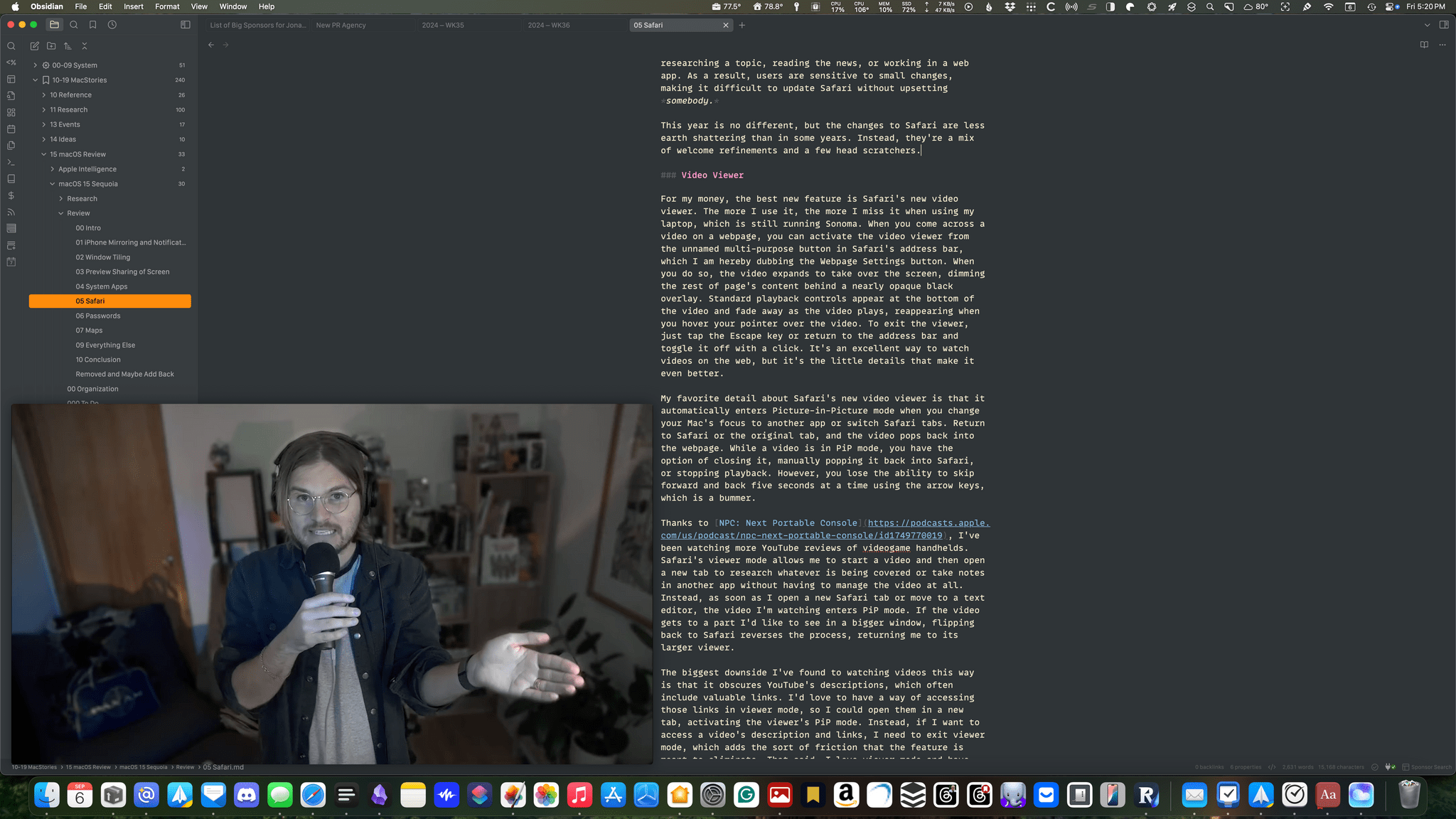Image resolution: width=1456 pixels, height=819 pixels.
Task: Change file explorer sort order icon
Action: [x=68, y=46]
